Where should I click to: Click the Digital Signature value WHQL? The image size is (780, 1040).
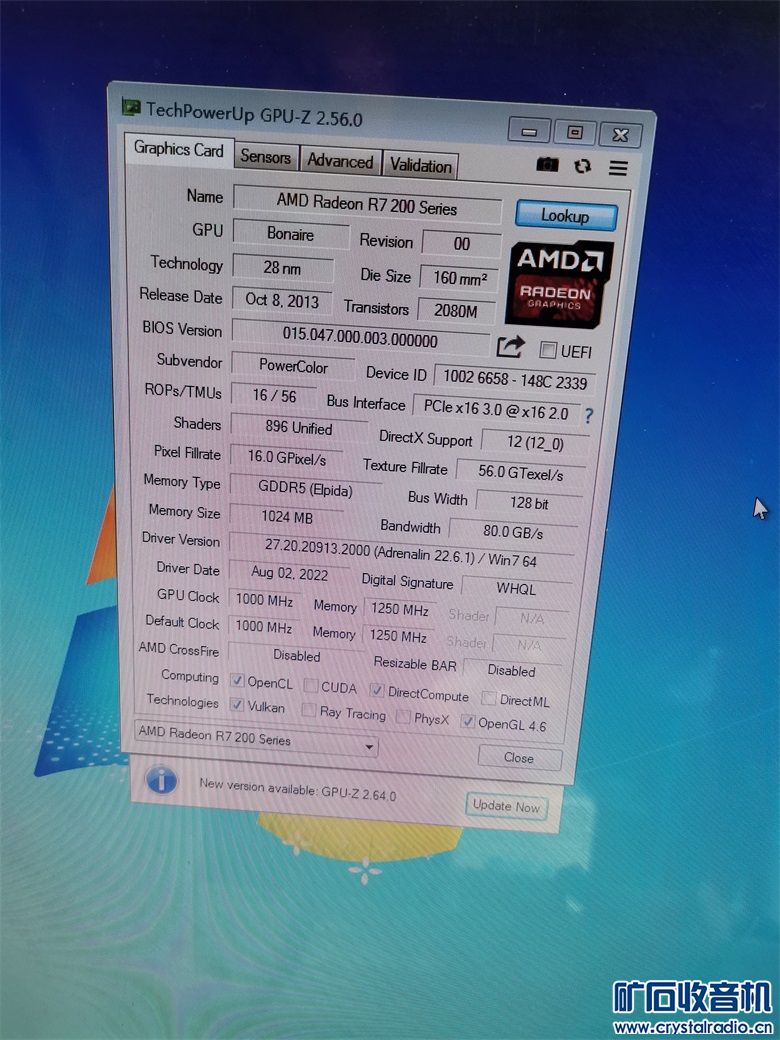click(516, 589)
